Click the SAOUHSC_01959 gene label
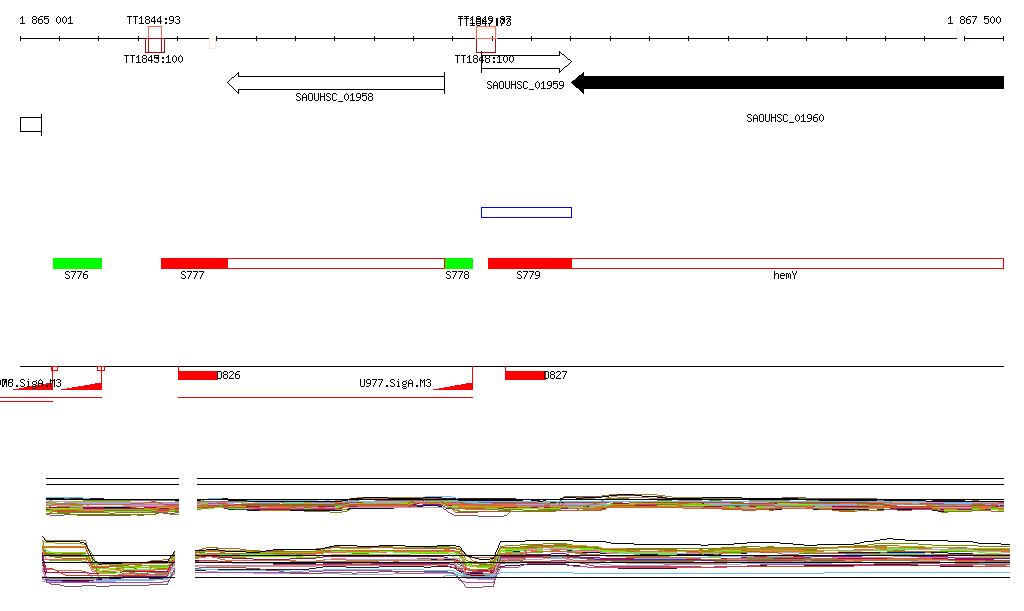Viewport: 1024px width, 611px height. tap(525, 86)
